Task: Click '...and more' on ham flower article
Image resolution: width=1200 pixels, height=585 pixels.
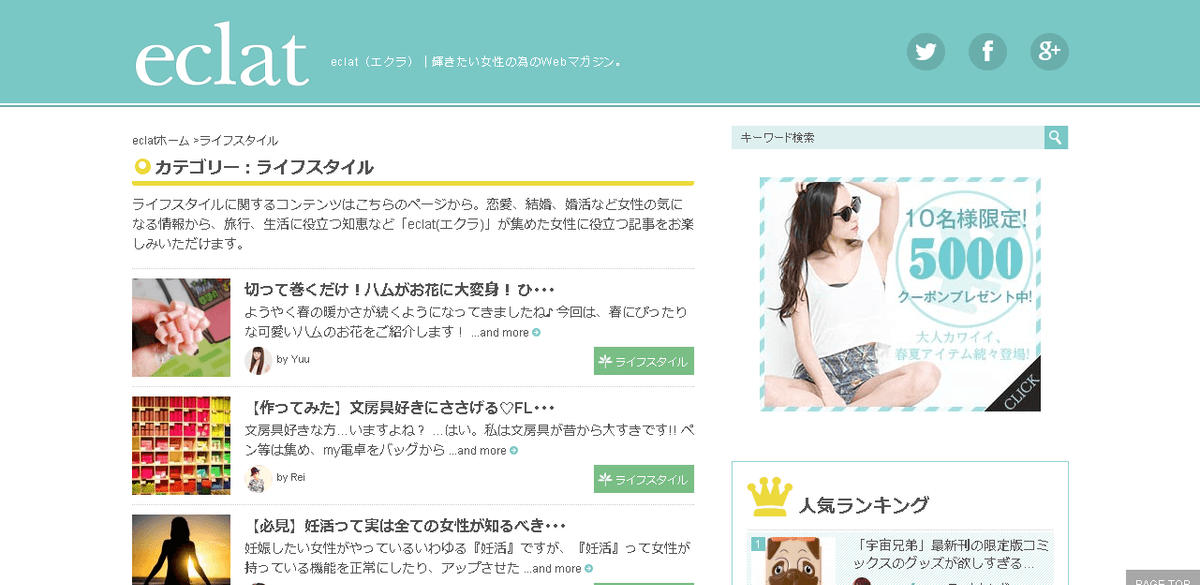Action: [506, 333]
